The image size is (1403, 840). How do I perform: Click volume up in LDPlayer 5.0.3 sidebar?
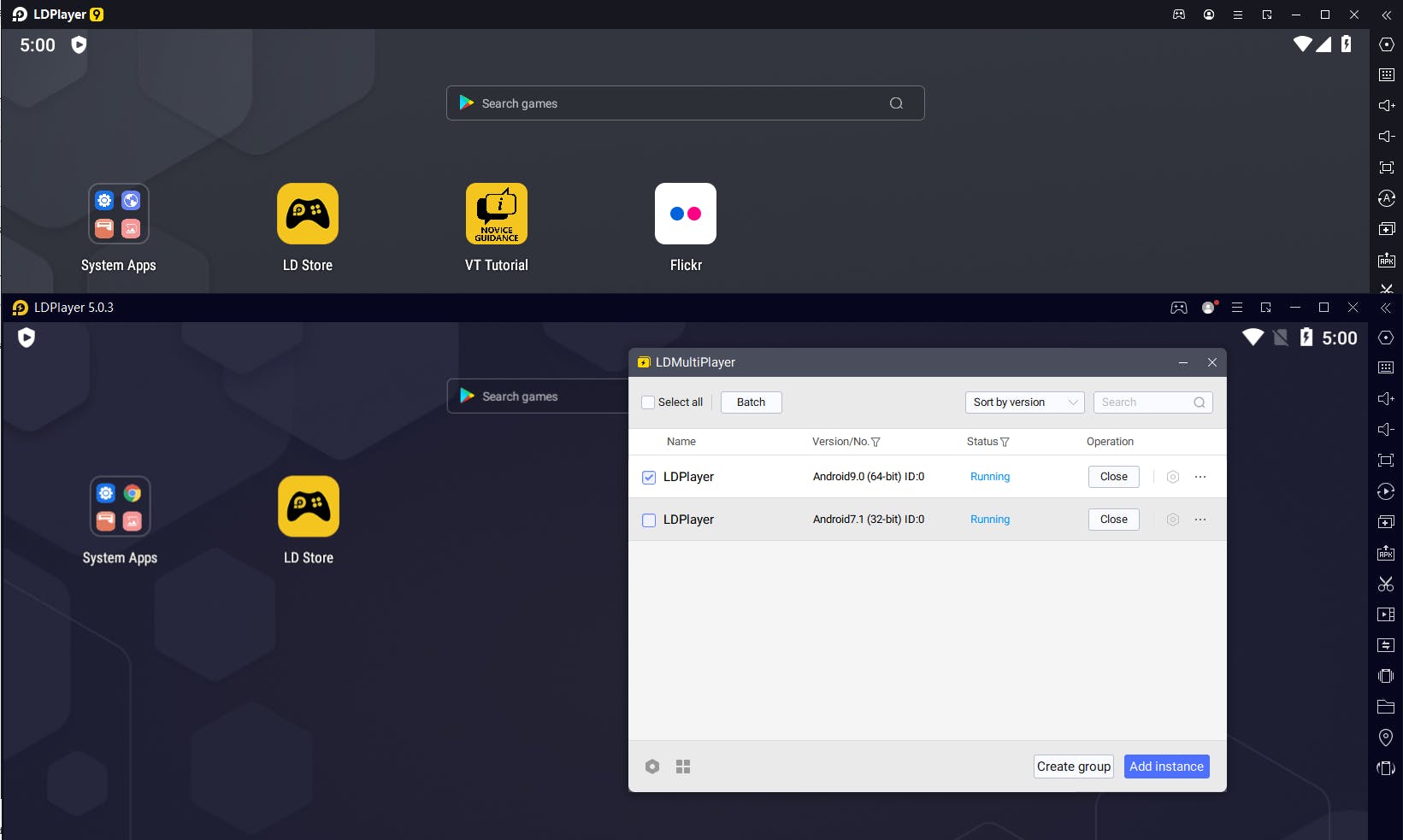[x=1386, y=399]
